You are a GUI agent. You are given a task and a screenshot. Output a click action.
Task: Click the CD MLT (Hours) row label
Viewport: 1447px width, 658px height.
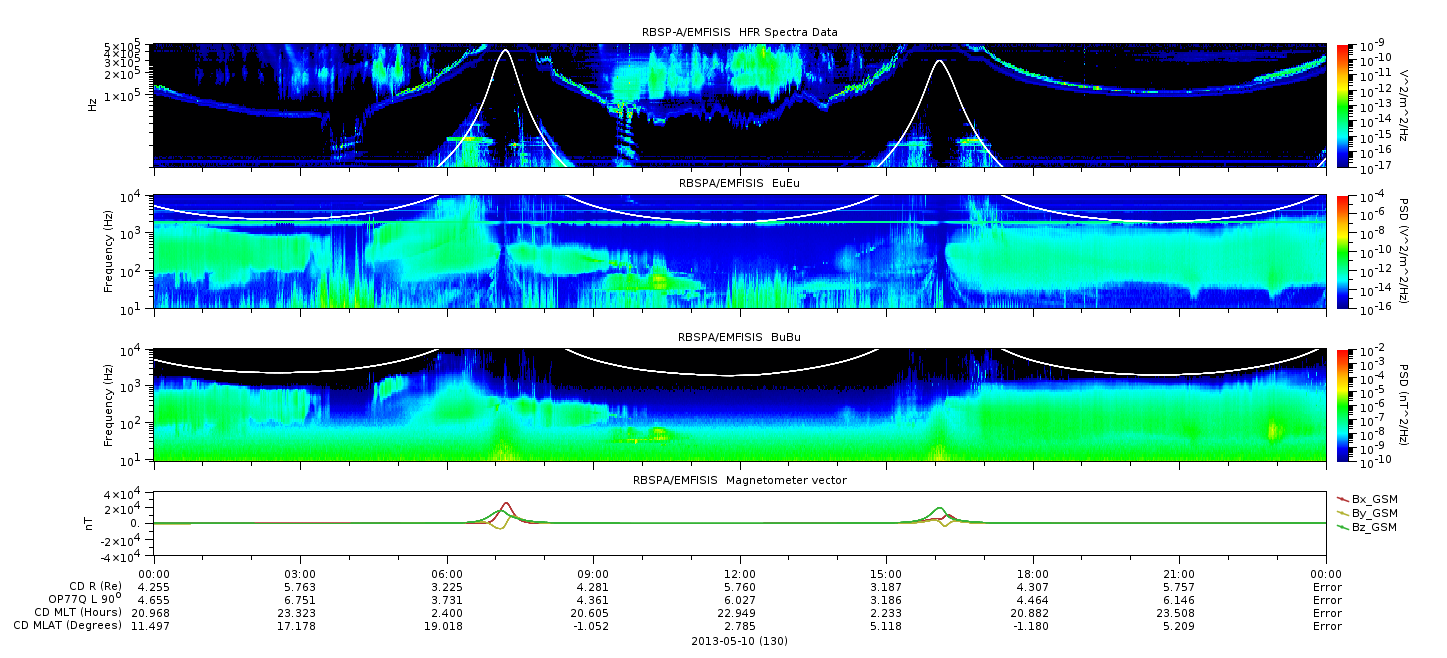click(x=78, y=612)
